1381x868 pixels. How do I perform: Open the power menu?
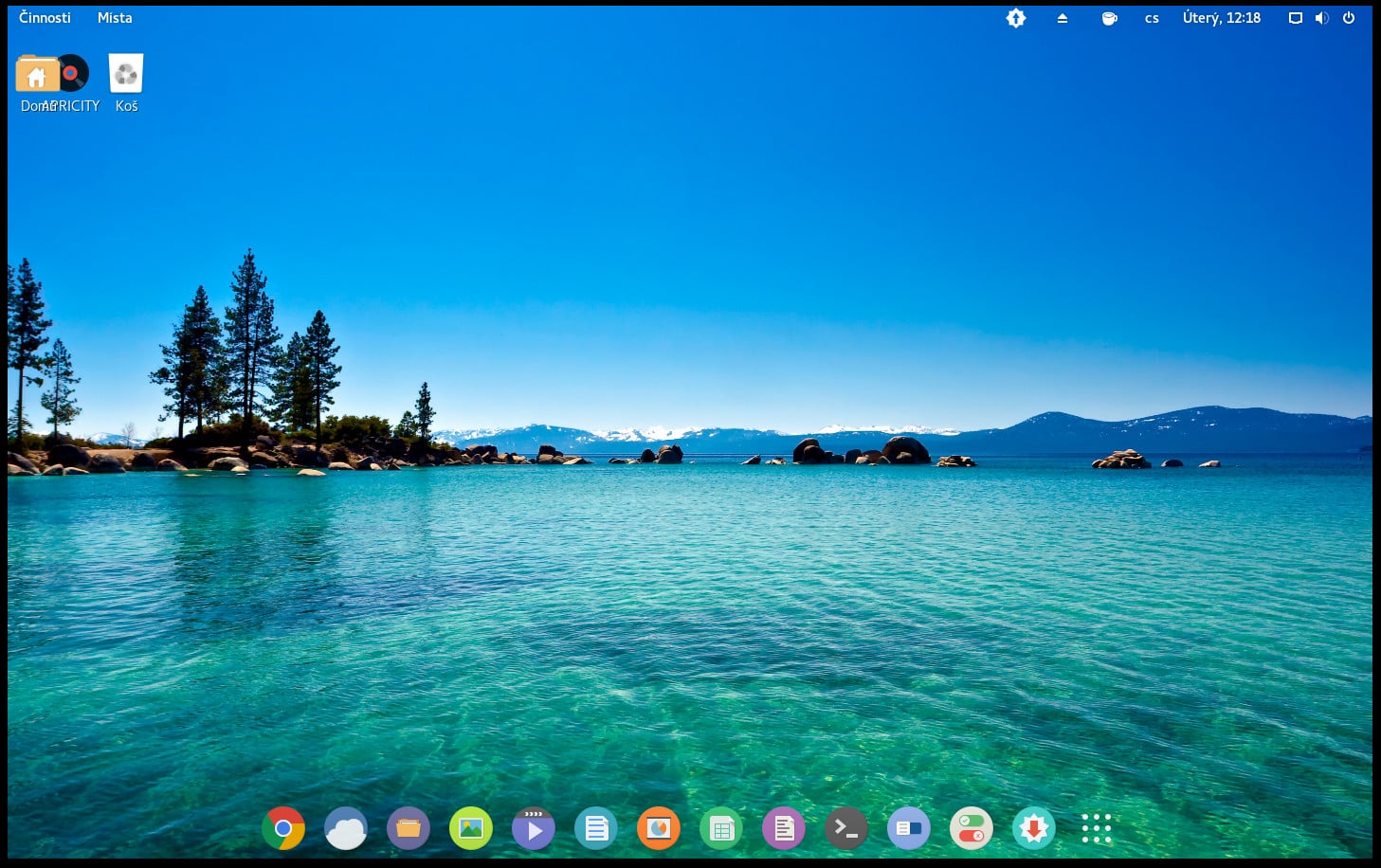tap(1348, 17)
